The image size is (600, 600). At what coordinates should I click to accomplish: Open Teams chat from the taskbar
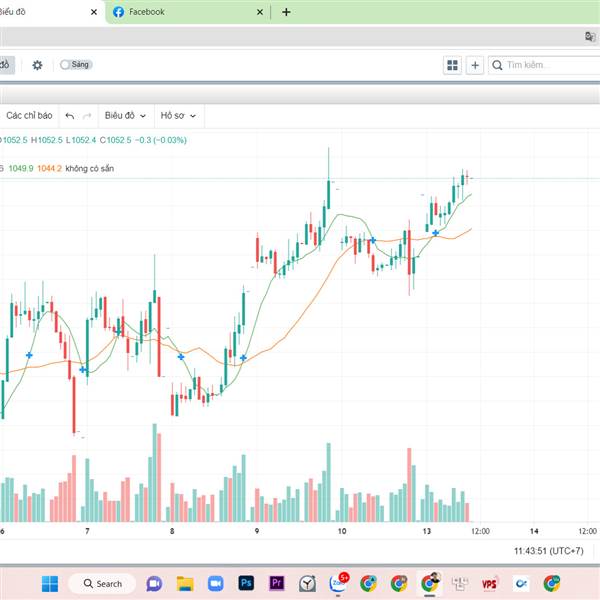[x=154, y=584]
